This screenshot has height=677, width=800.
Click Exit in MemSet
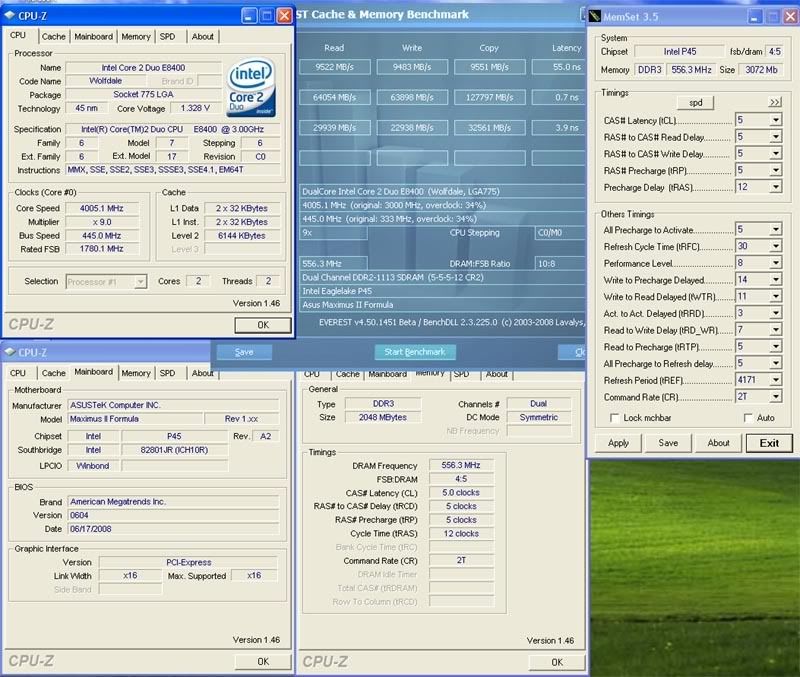[x=769, y=443]
